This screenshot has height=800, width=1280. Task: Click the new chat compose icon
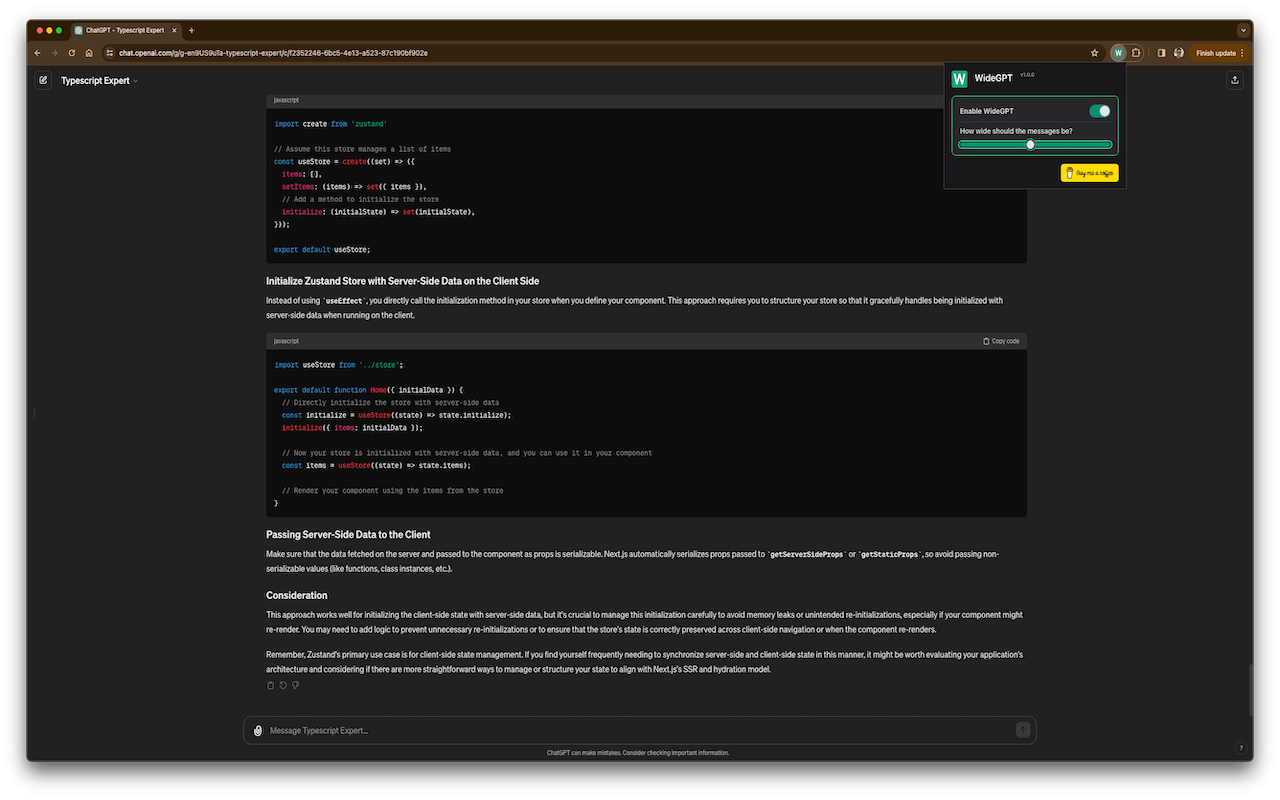click(x=43, y=80)
